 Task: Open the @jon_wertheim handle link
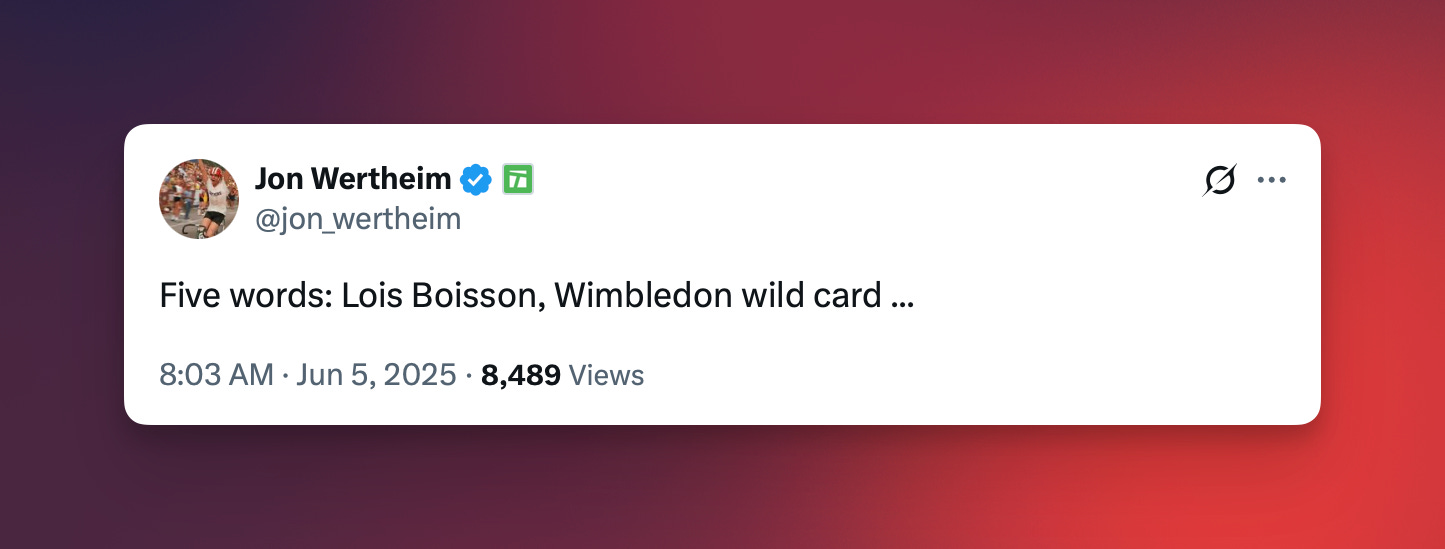(x=358, y=218)
